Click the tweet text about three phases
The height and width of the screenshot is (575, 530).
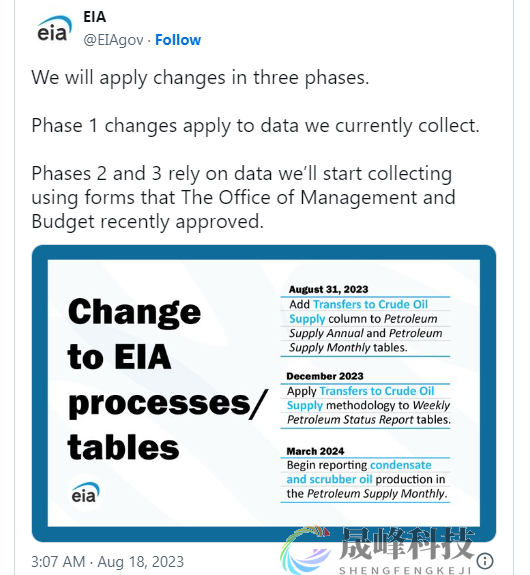tap(200, 77)
